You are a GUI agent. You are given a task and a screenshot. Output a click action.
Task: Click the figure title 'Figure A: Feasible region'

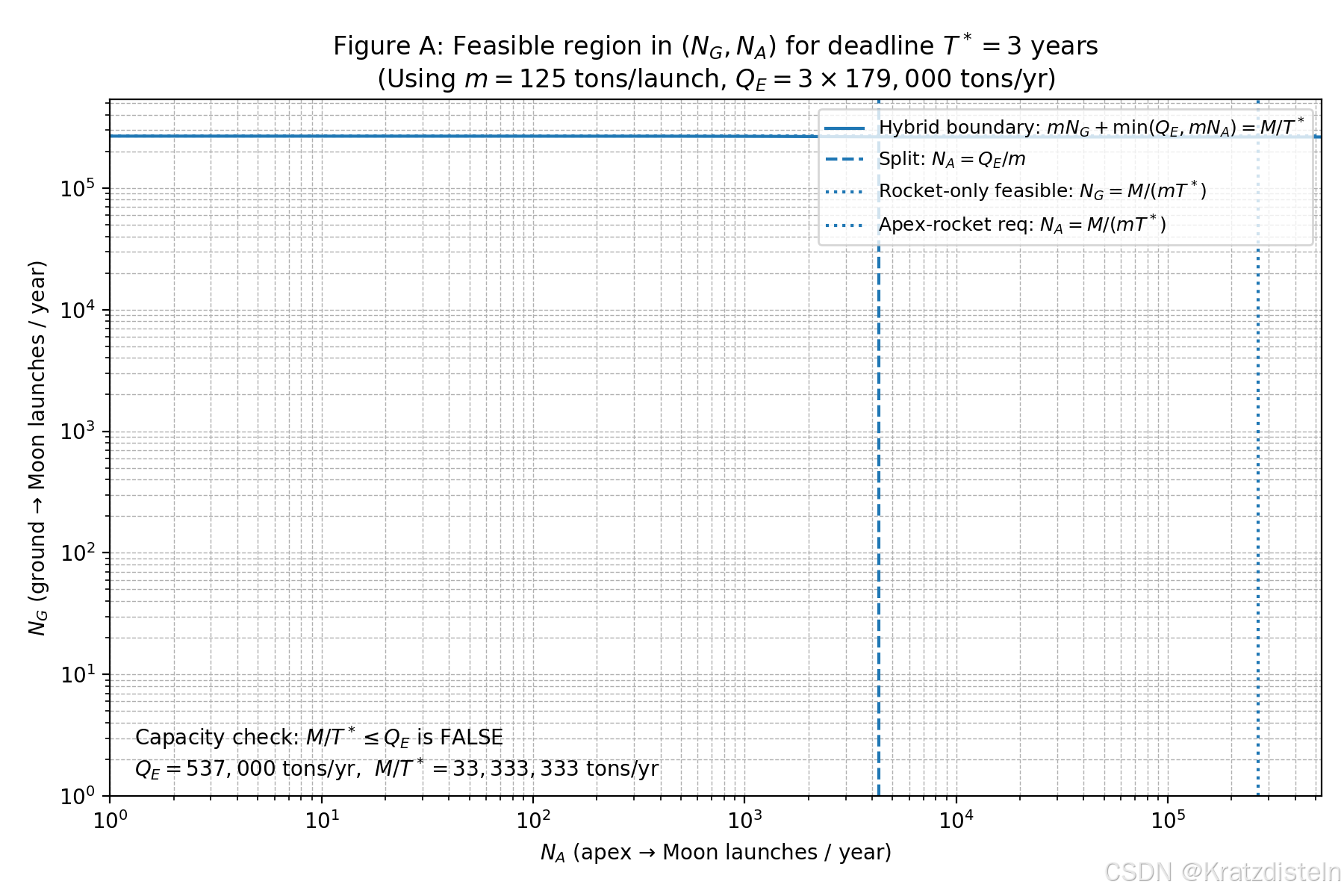pyautogui.click(x=715, y=46)
